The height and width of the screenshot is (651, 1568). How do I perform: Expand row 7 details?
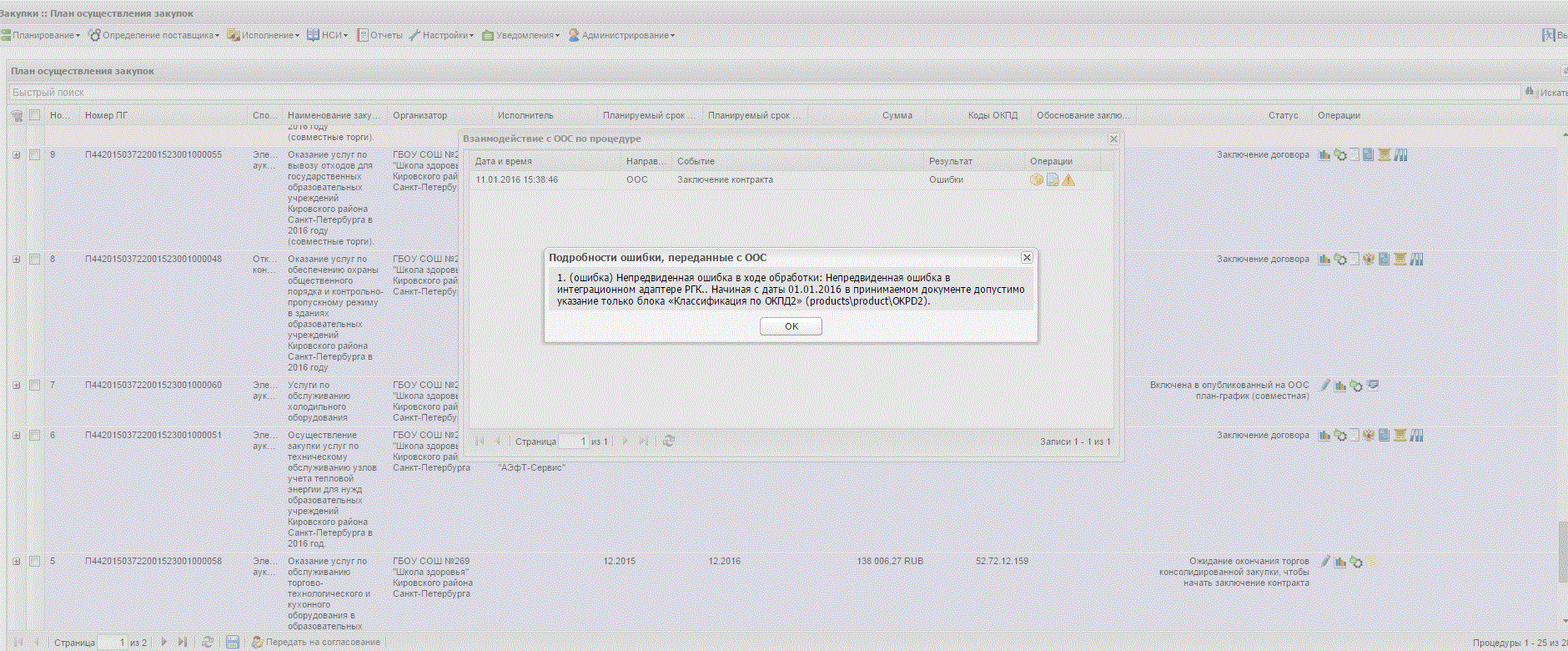[x=16, y=385]
